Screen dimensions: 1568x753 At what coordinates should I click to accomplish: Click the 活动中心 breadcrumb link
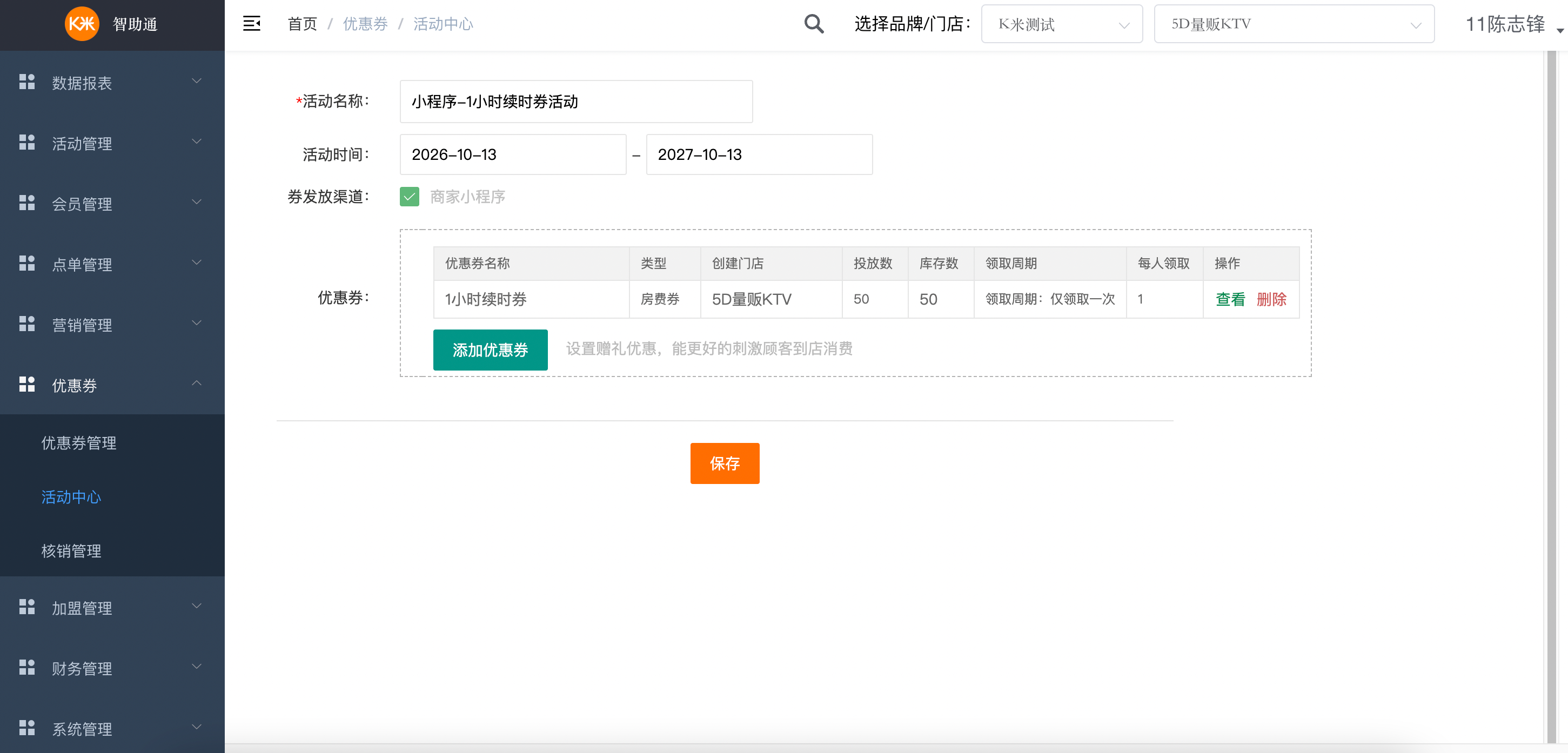pos(443,24)
